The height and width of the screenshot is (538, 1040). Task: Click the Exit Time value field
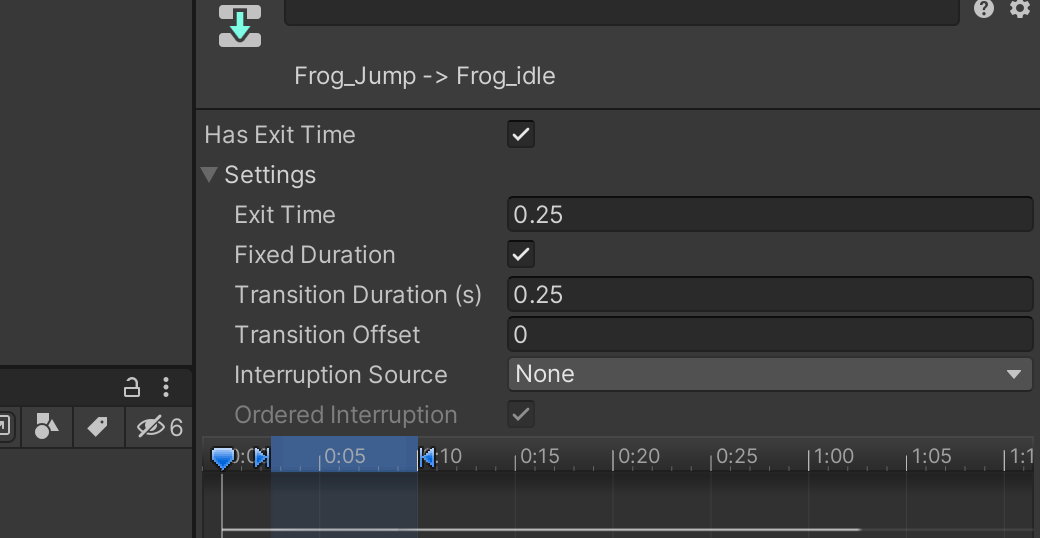coord(770,214)
